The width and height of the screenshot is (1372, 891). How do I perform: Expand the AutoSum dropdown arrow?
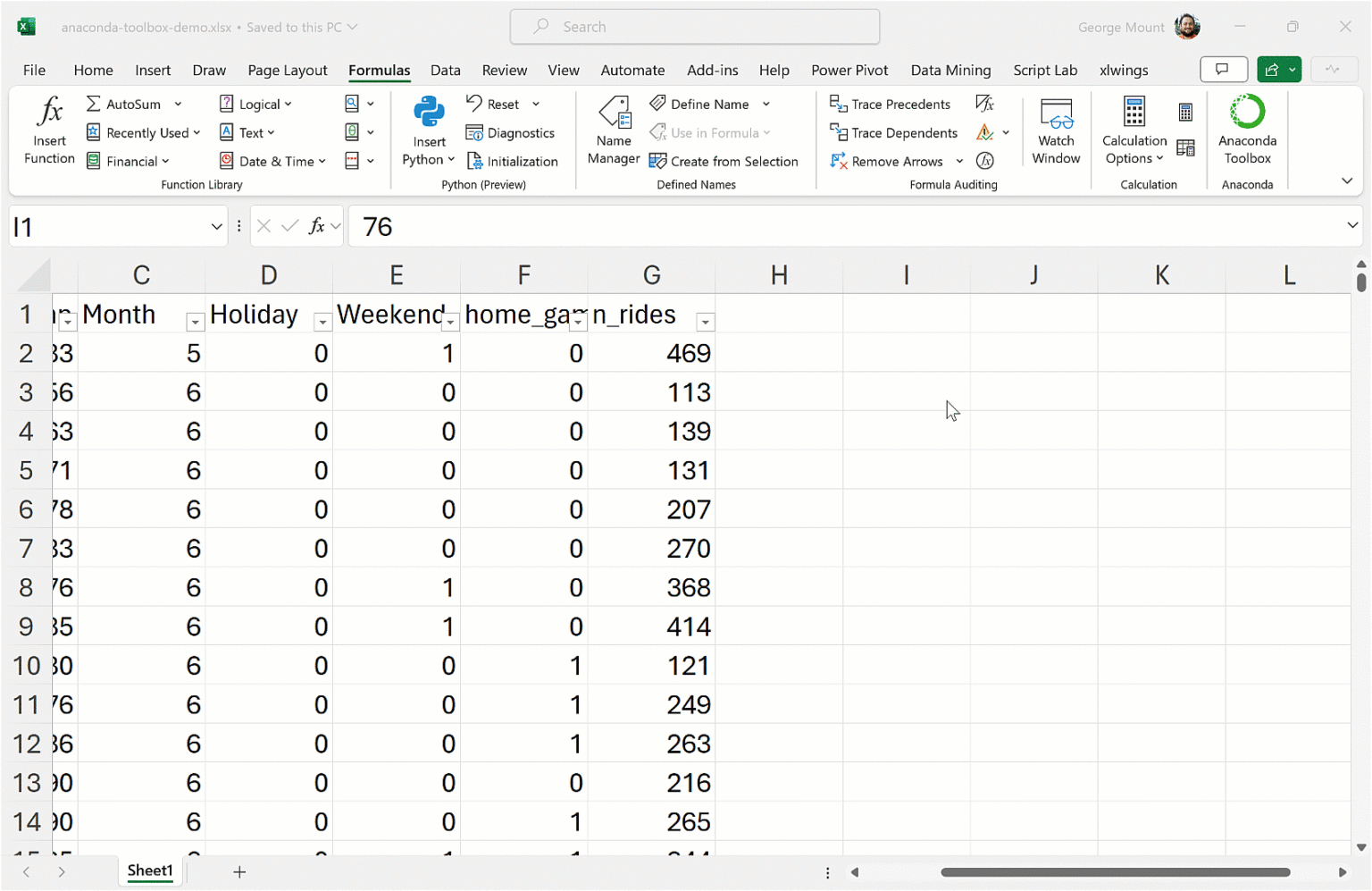tap(179, 105)
